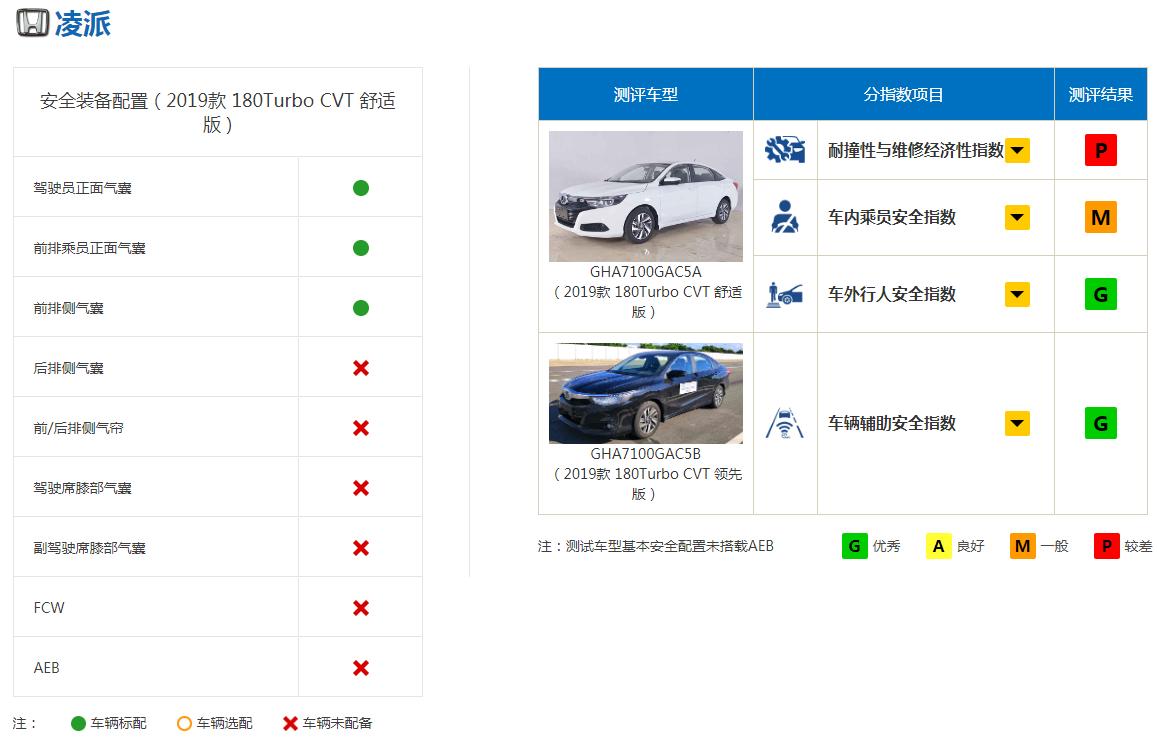Expand the 车内乘员安全指数 dropdown arrow
1157x741 pixels.
[x=1017, y=217]
